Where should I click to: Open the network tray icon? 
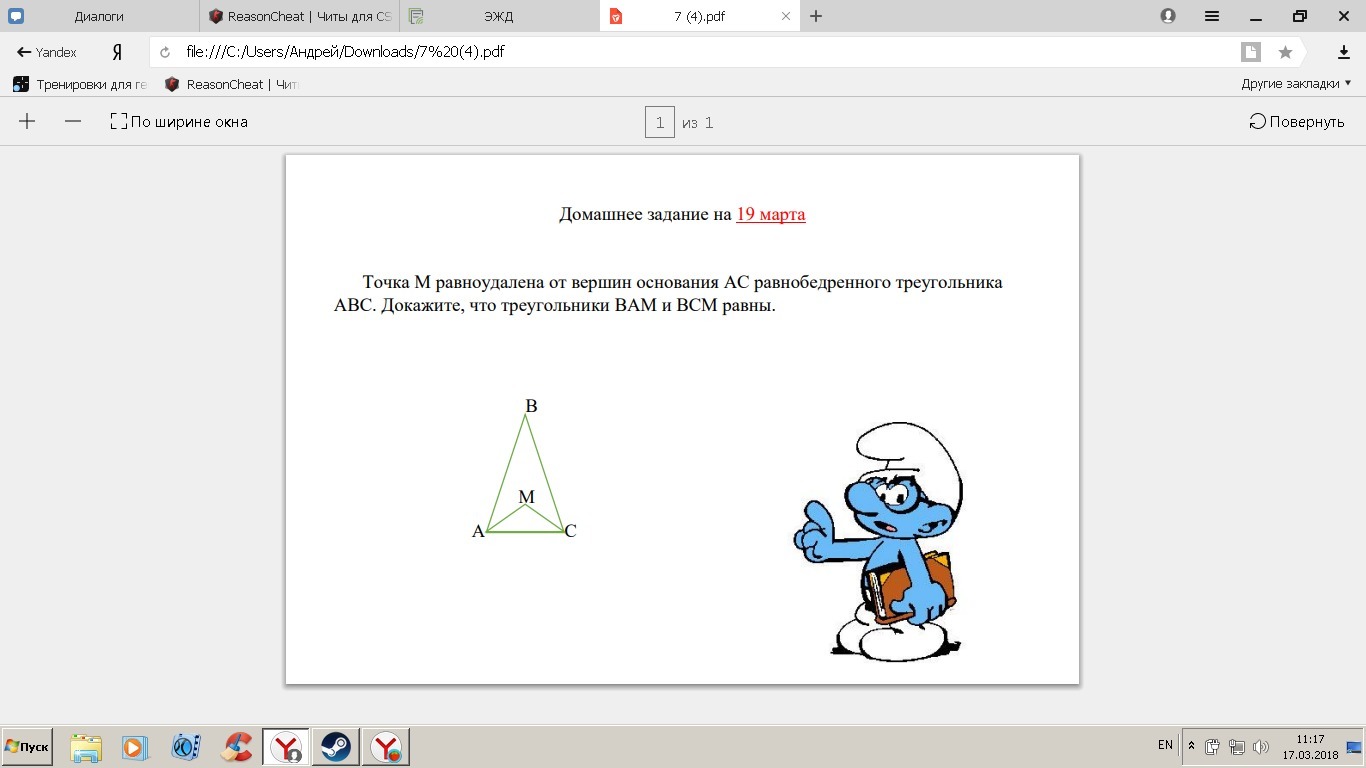point(1237,747)
